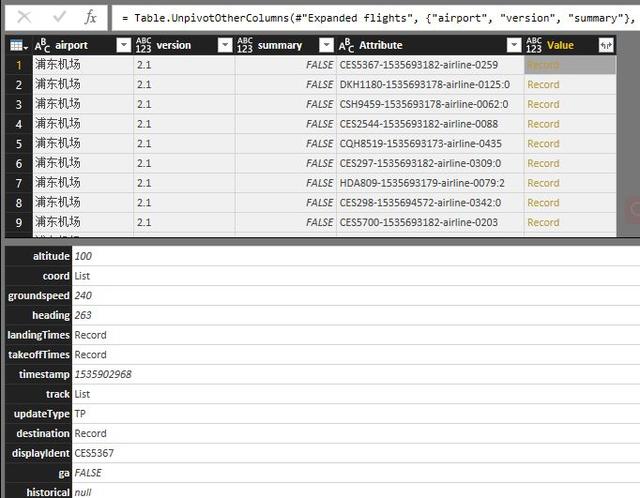Open the Record link in row 2
The height and width of the screenshot is (498, 640).
click(x=543, y=84)
